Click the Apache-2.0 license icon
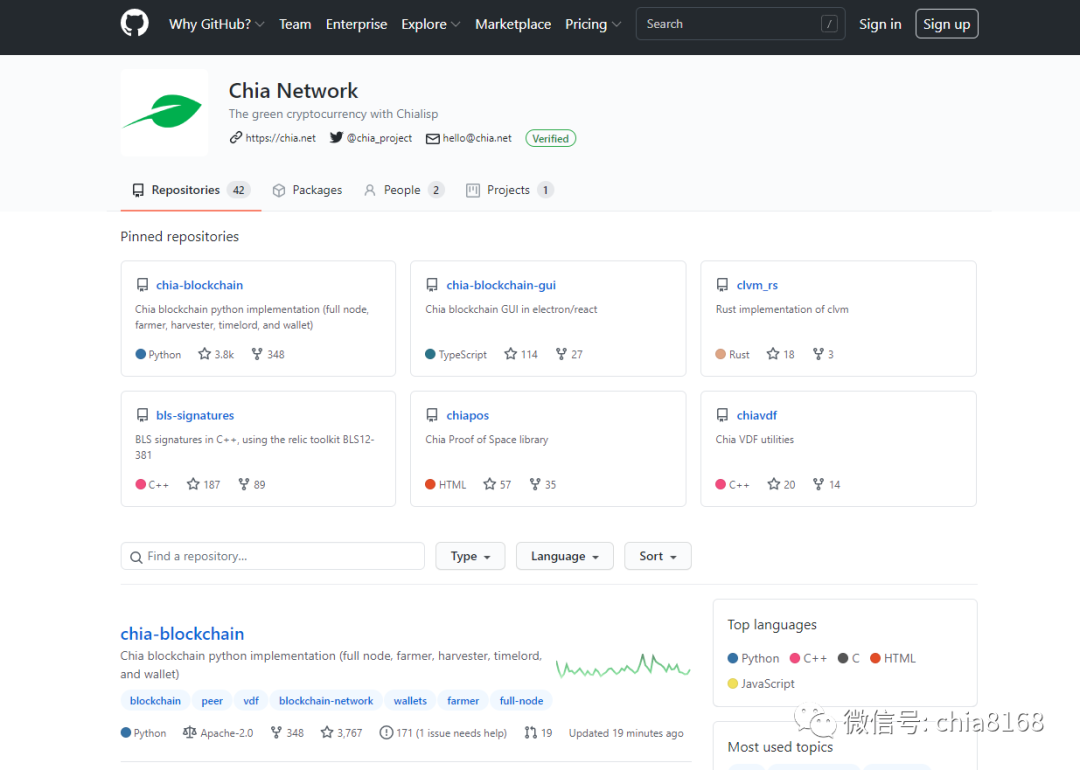The height and width of the screenshot is (770, 1080). pyautogui.click(x=190, y=733)
